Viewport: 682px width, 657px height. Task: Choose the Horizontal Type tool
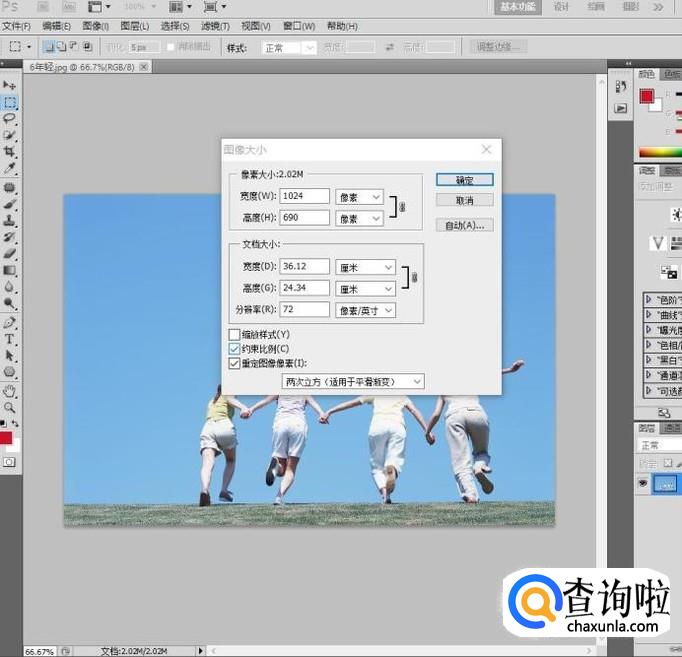(10, 339)
